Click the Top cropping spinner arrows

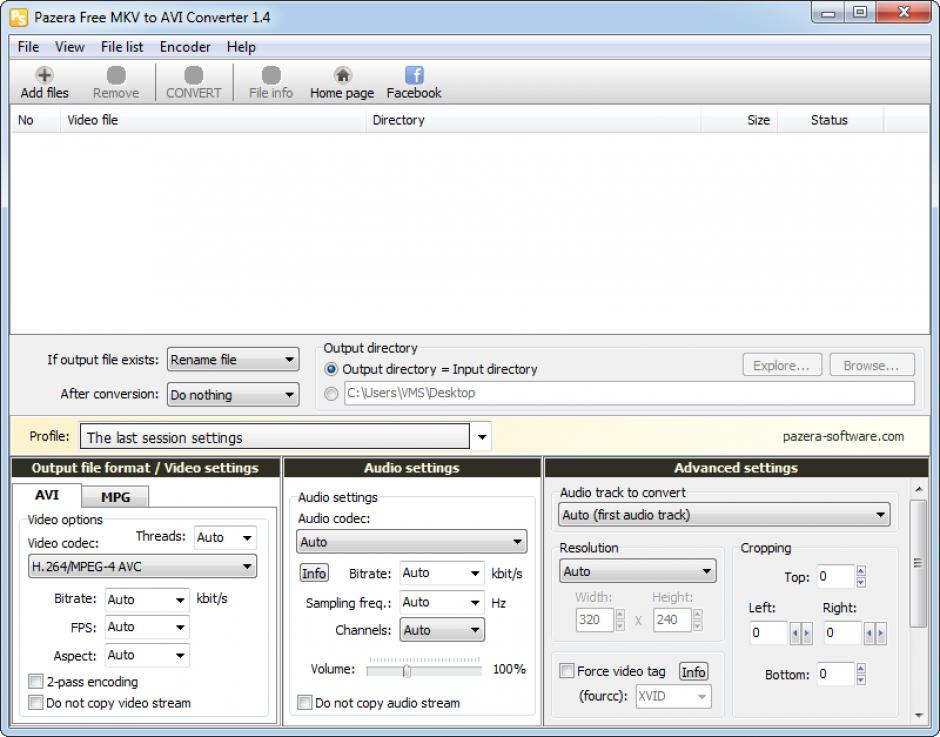click(x=861, y=576)
